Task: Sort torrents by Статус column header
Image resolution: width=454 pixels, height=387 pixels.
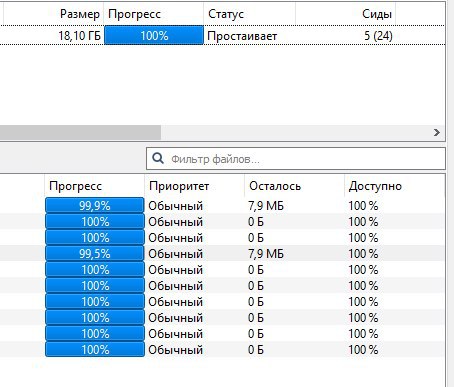Action: coord(226,14)
